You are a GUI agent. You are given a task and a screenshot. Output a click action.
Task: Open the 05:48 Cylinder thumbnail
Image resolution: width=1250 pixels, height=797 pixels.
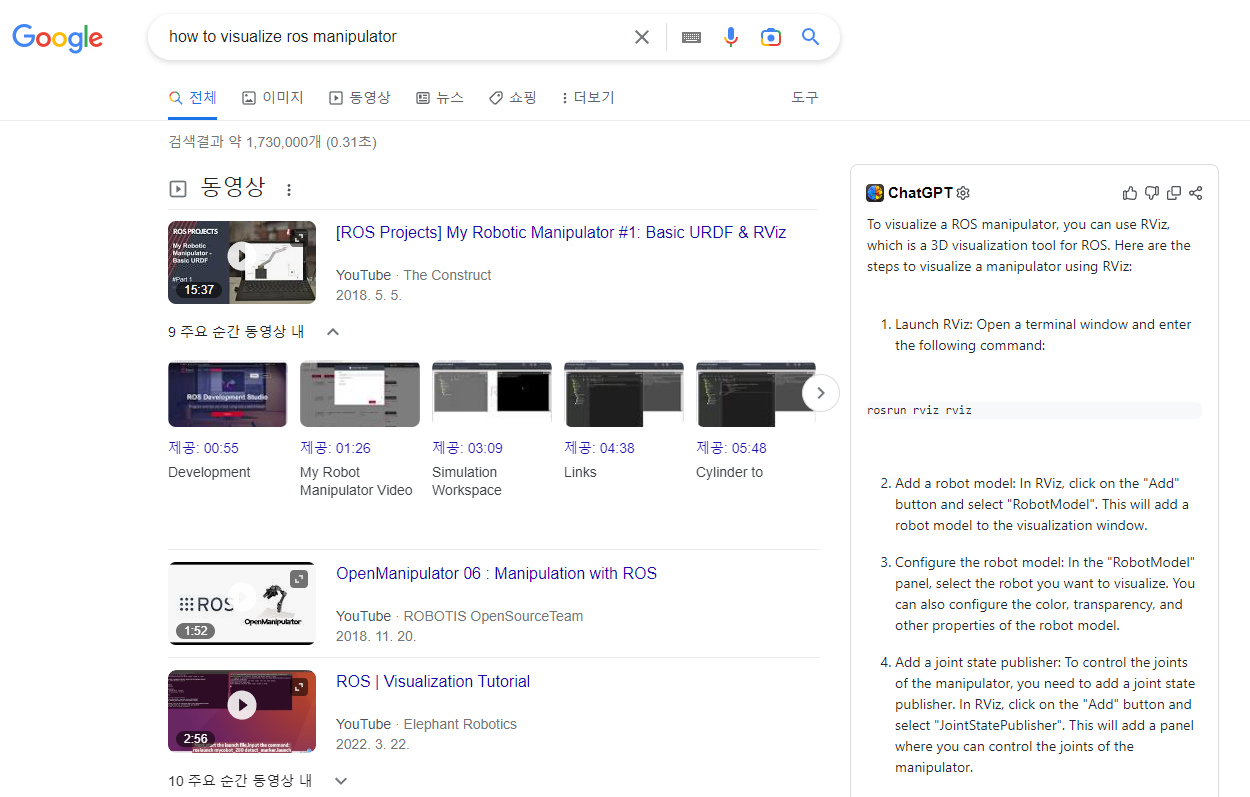[x=756, y=395]
